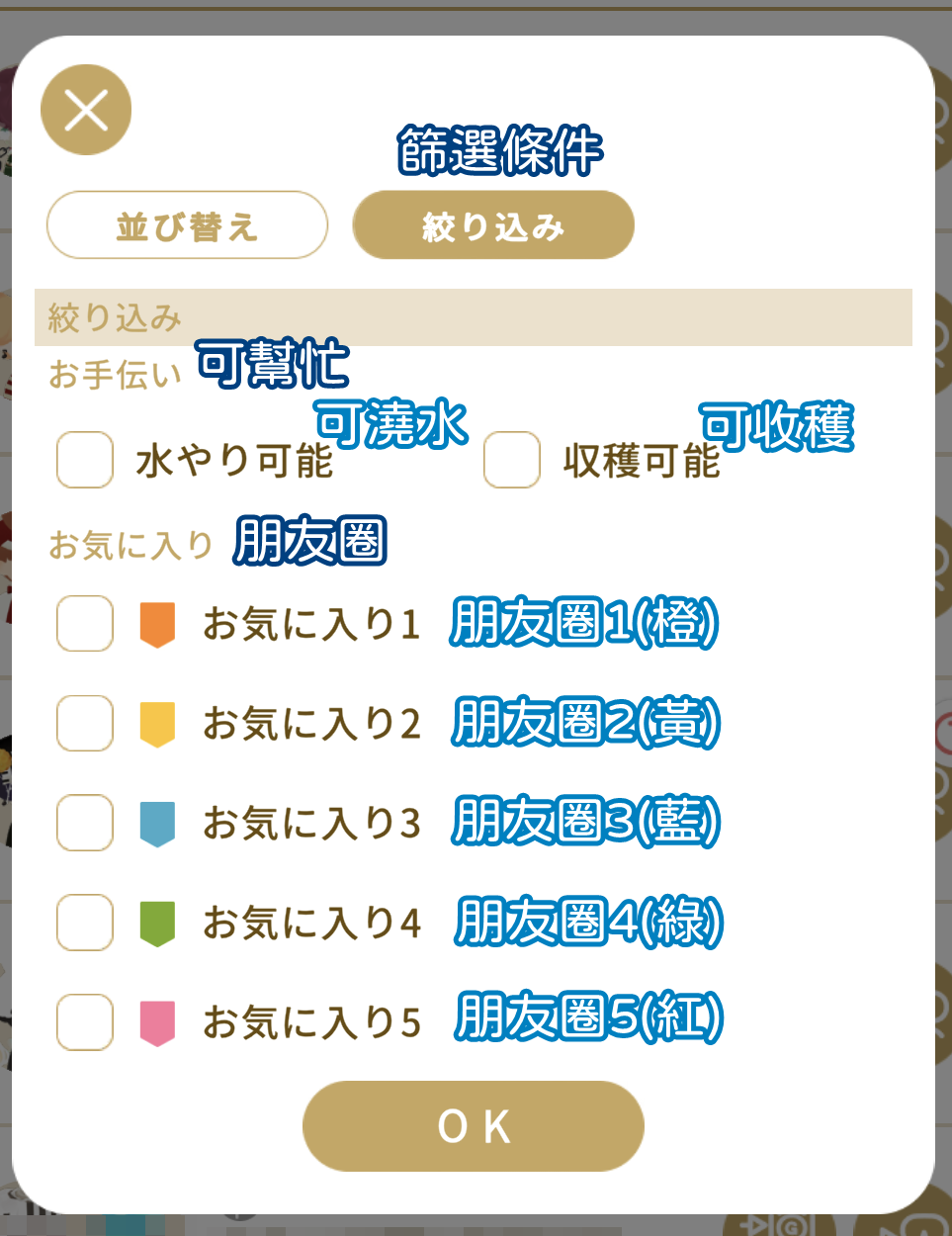Click the green favorites bookmark icon
952x1236 pixels.
click(157, 925)
